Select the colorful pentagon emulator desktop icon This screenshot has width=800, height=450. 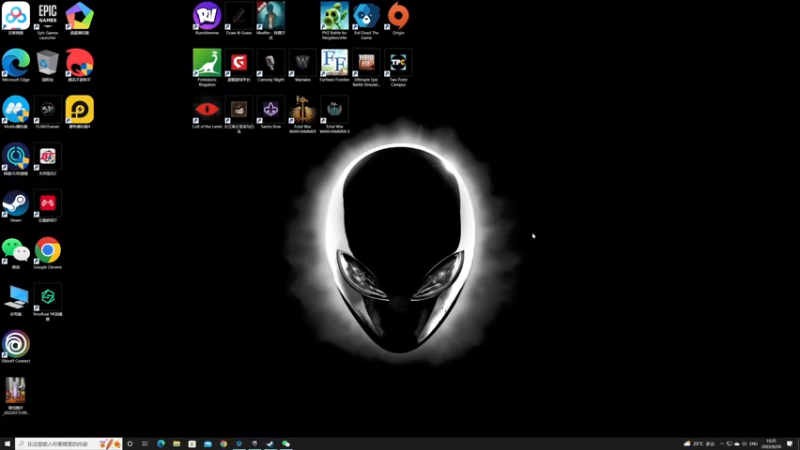click(80, 17)
